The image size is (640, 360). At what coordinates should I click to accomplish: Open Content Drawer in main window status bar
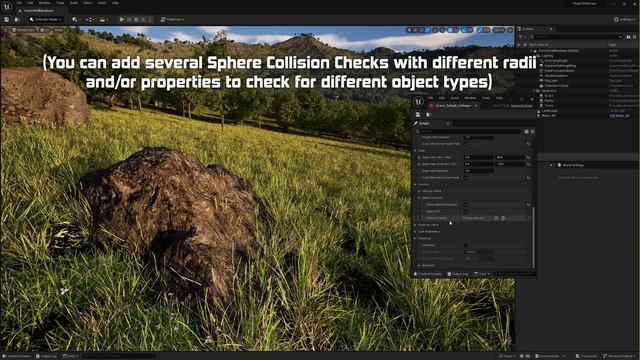[17, 356]
